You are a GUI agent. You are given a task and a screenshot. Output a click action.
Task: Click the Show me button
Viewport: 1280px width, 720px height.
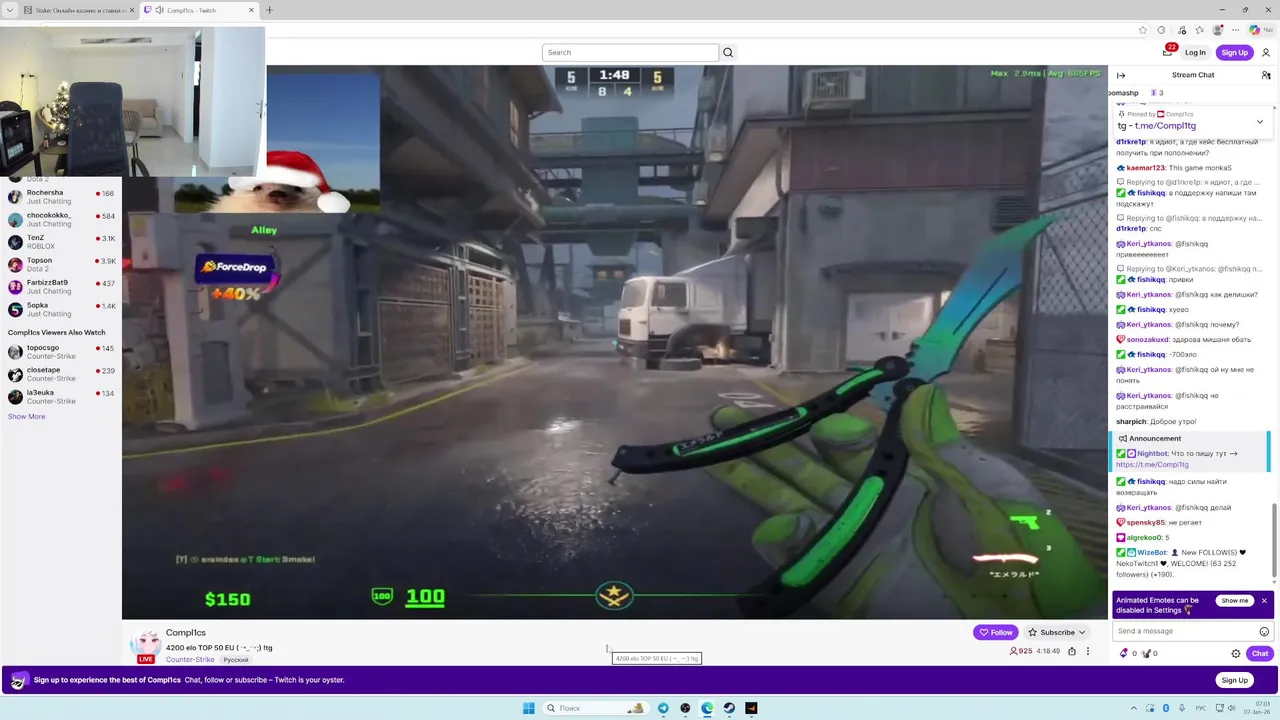click(1235, 600)
